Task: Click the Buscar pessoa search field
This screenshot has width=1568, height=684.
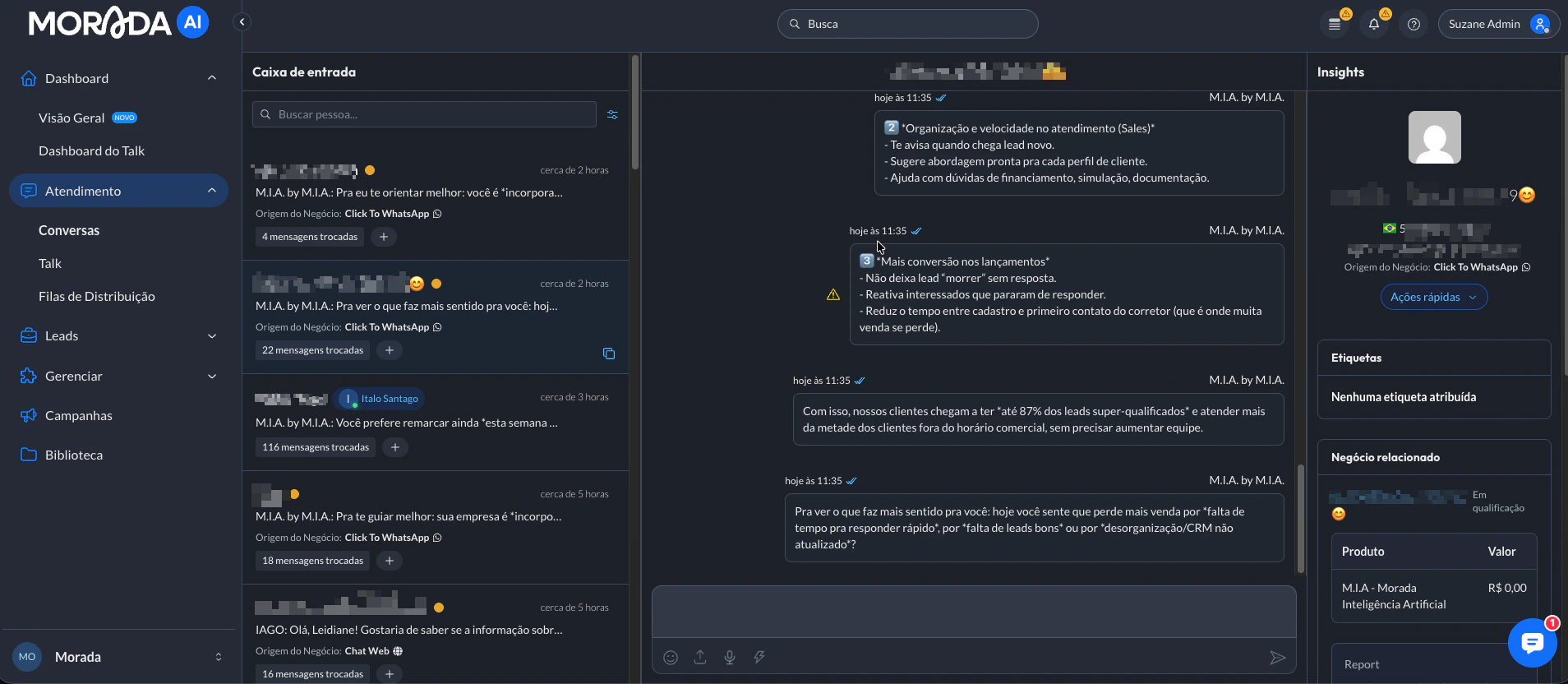Action: 424,114
